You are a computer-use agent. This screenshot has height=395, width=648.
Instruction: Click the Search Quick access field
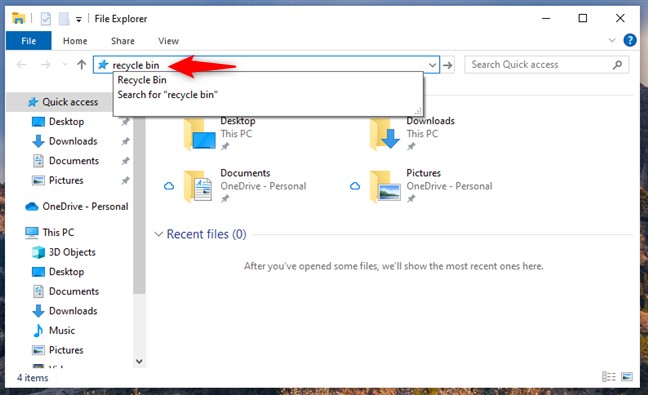tap(546, 65)
